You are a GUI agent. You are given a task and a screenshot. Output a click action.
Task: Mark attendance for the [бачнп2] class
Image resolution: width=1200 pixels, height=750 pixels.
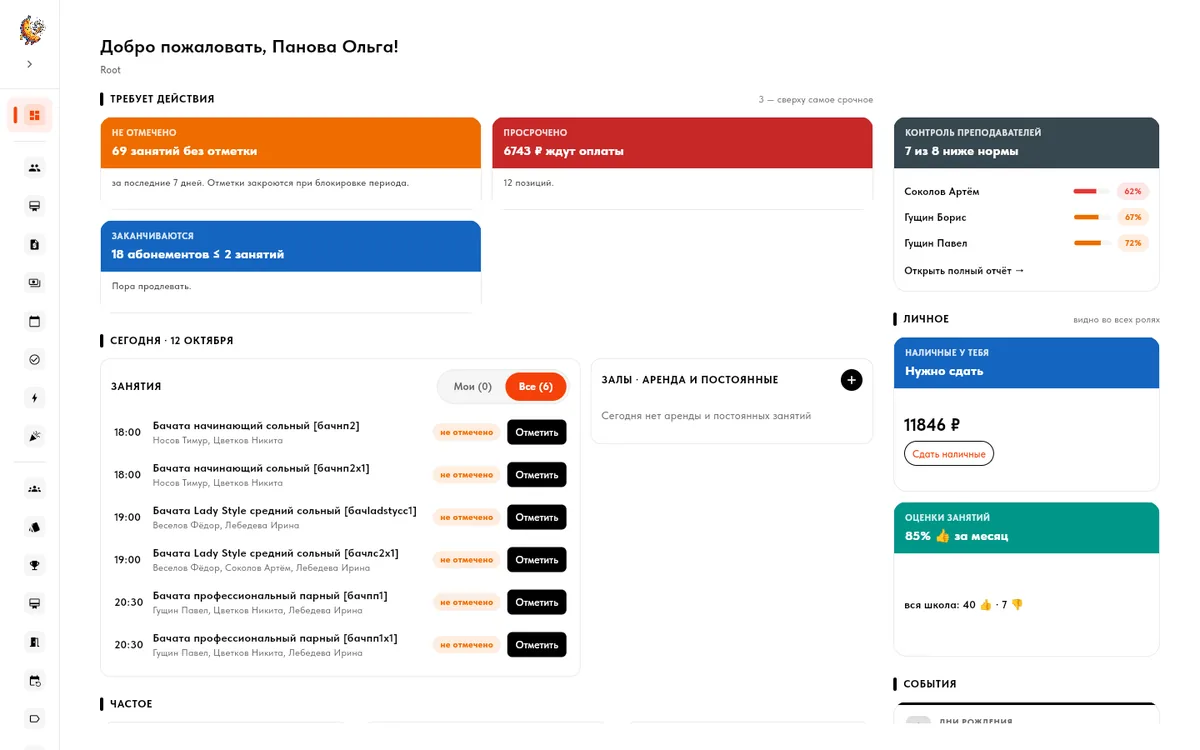[537, 432]
